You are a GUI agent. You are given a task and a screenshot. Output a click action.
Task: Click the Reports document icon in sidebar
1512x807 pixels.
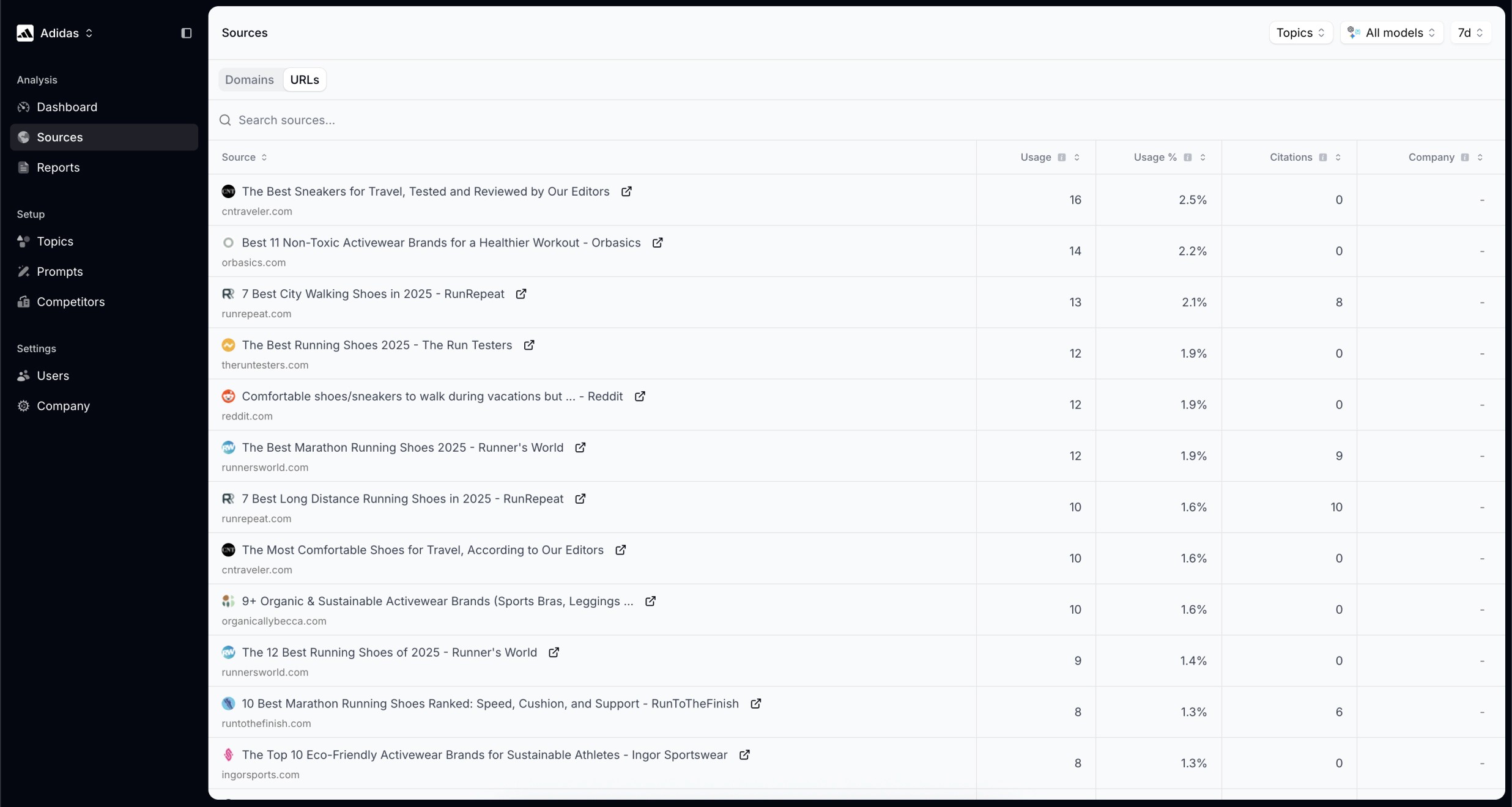23,168
